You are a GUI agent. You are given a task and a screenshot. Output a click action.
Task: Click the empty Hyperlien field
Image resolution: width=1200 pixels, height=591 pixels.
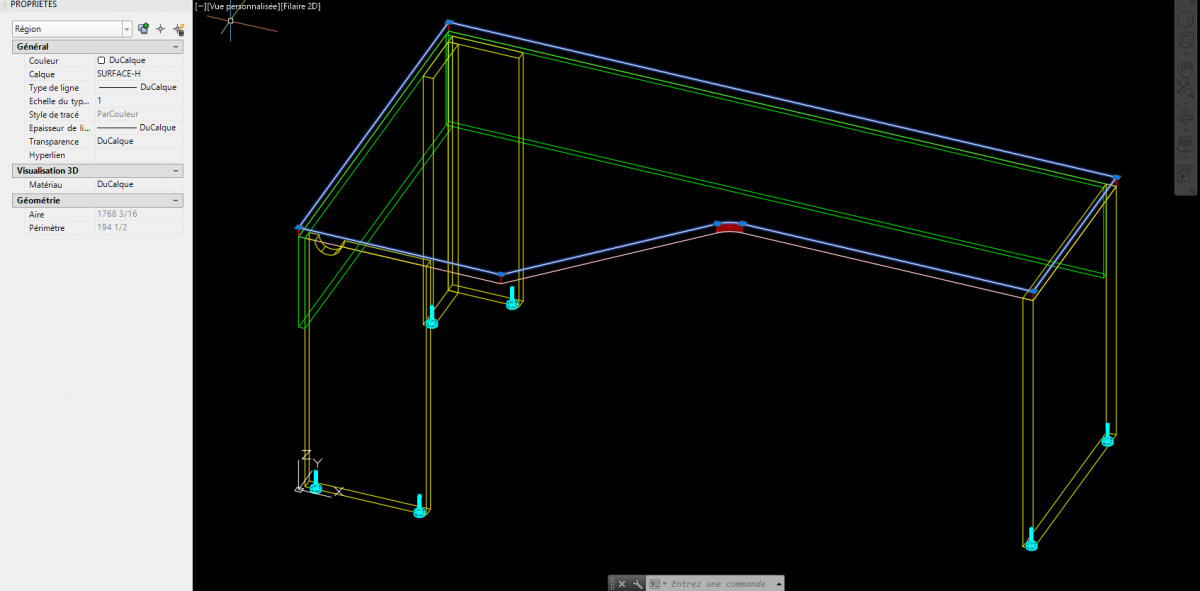138,155
